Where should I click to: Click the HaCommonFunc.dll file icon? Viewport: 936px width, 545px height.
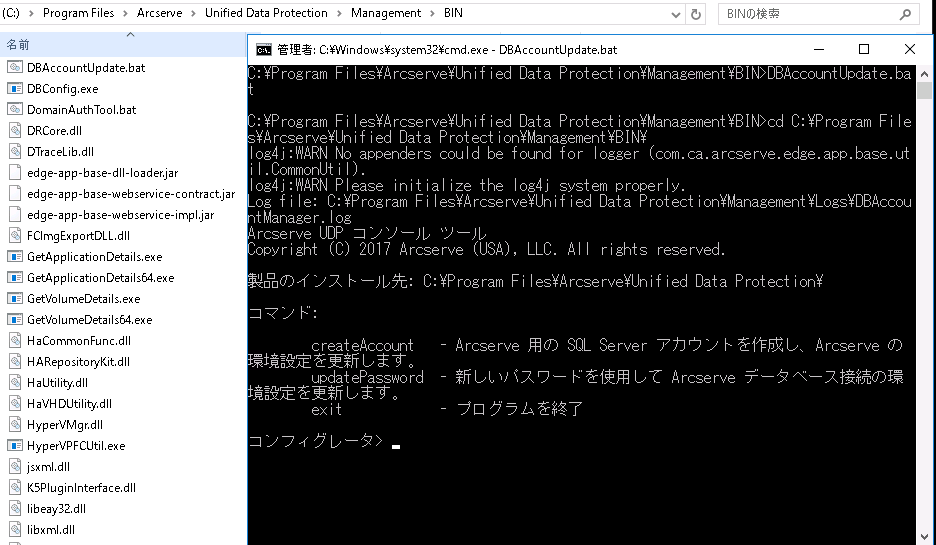click(x=15, y=340)
